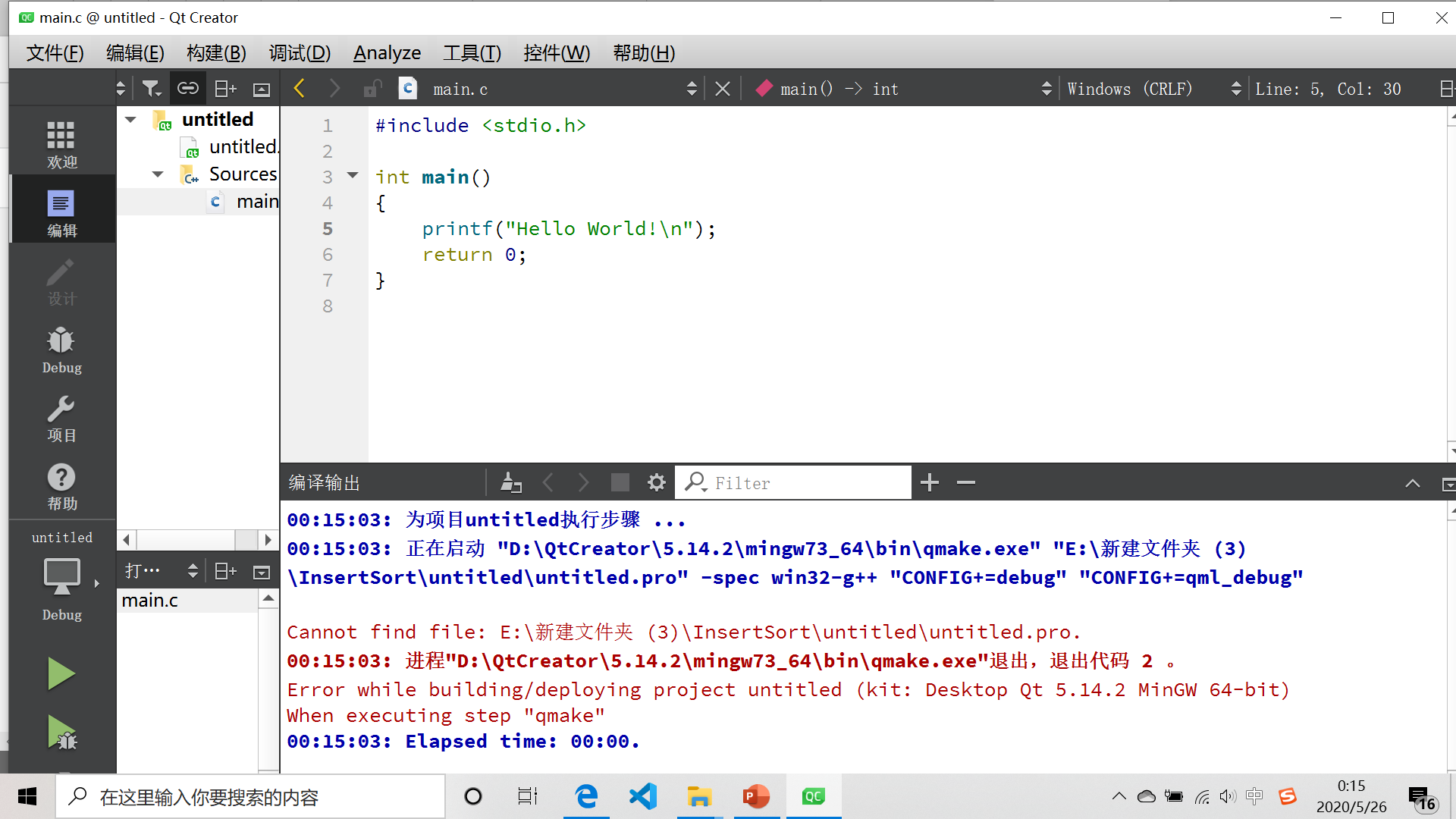Viewport: 1456px width, 819px height.
Task: Open the Help mode question icon
Action: (x=61, y=487)
